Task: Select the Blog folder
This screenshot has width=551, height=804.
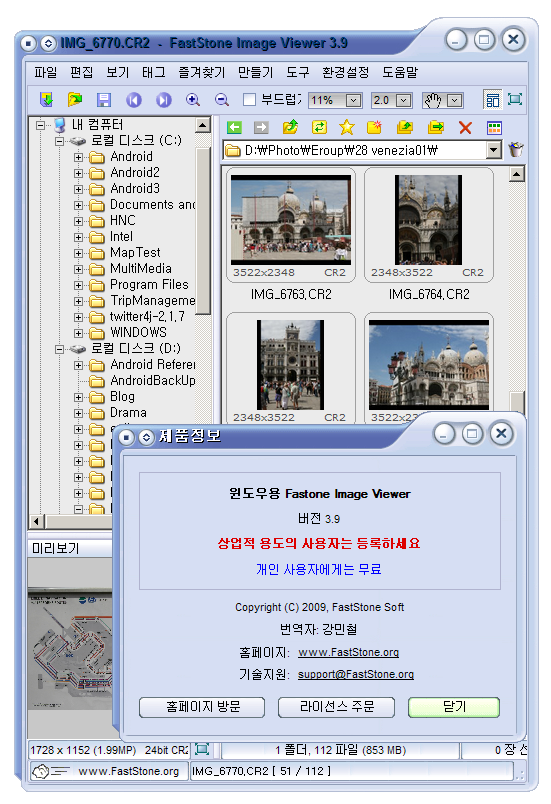Action: pyautogui.click(x=123, y=397)
